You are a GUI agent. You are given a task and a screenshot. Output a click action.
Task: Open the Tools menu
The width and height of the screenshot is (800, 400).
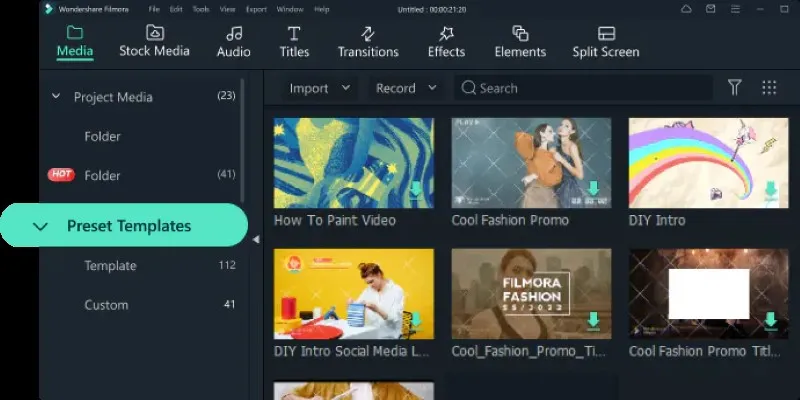[201, 9]
